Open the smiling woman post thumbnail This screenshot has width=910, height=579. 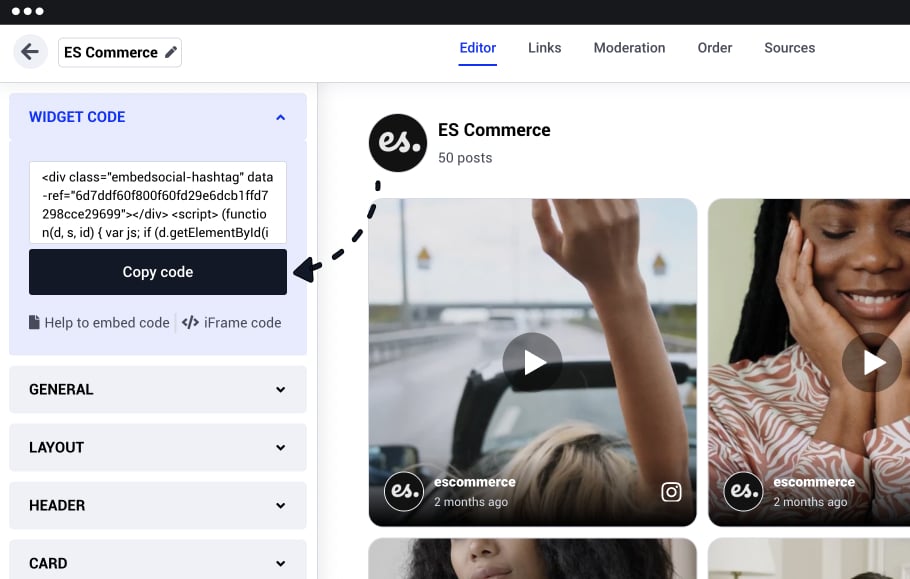pyautogui.click(x=809, y=363)
